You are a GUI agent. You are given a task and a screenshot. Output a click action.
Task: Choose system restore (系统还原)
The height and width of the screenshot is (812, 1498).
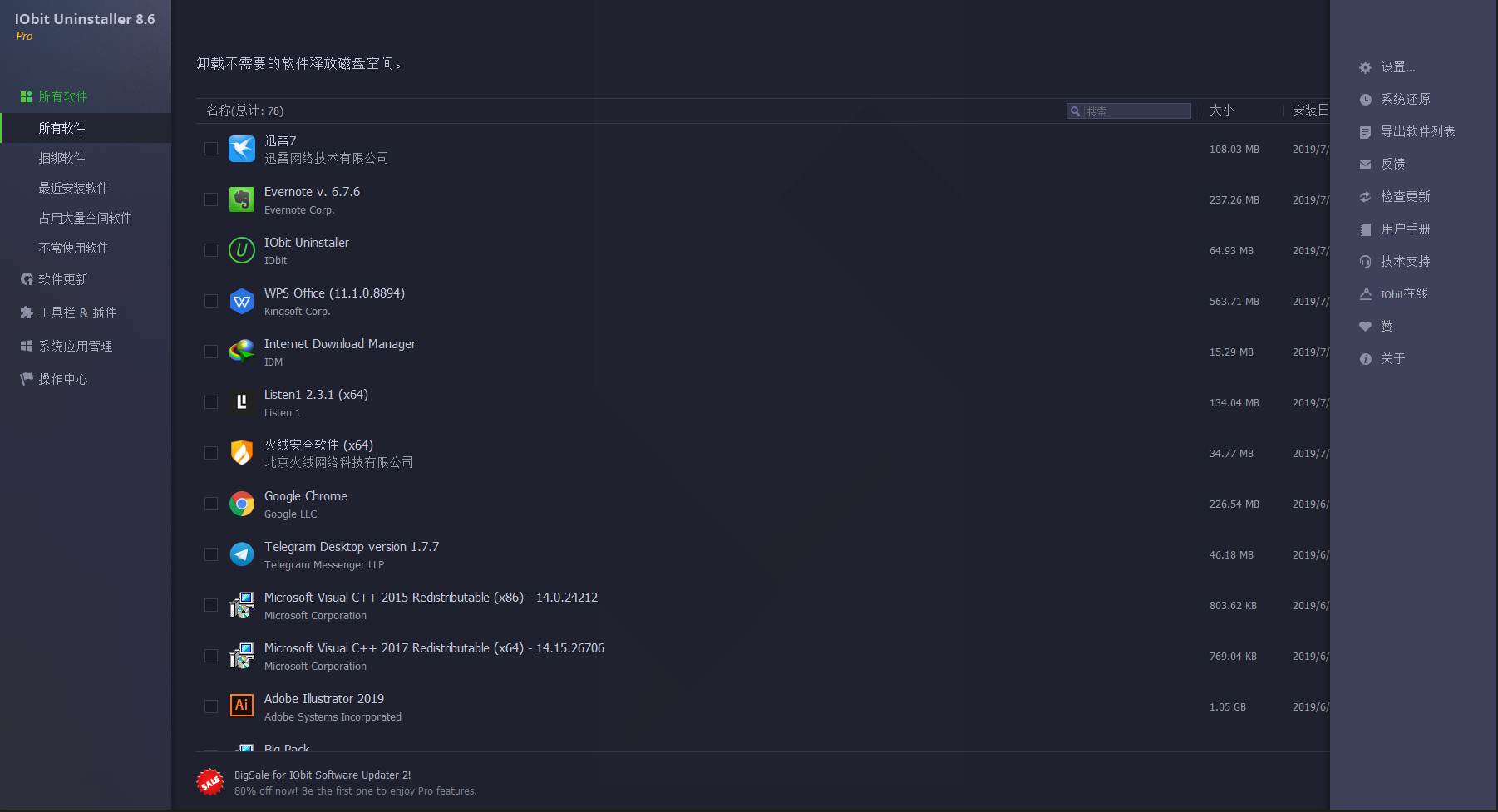[1406, 100]
